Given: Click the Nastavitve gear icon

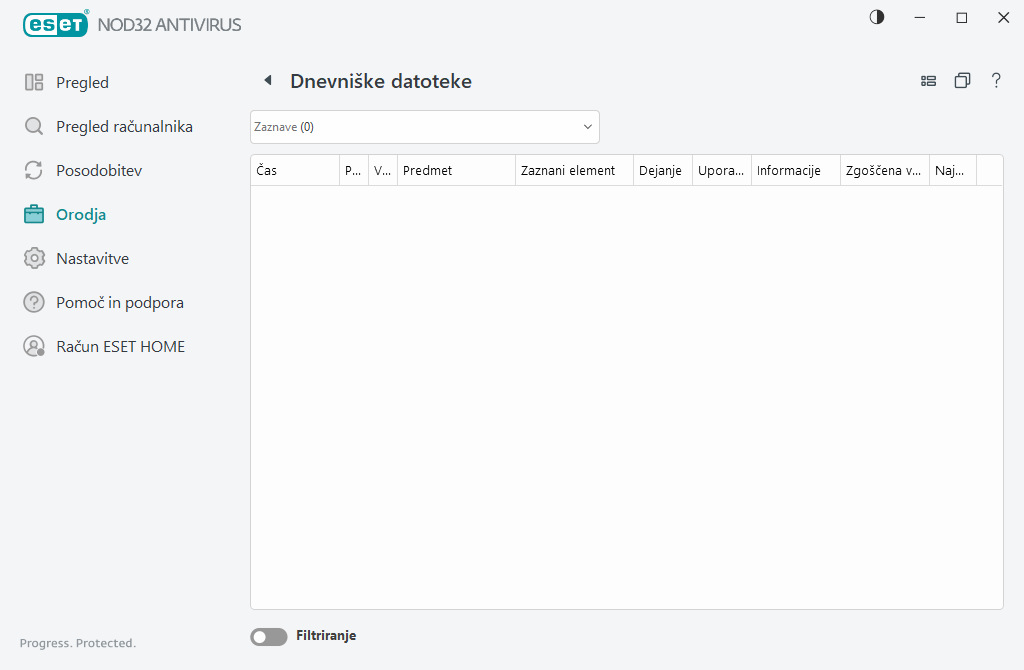Looking at the screenshot, I should click(34, 259).
